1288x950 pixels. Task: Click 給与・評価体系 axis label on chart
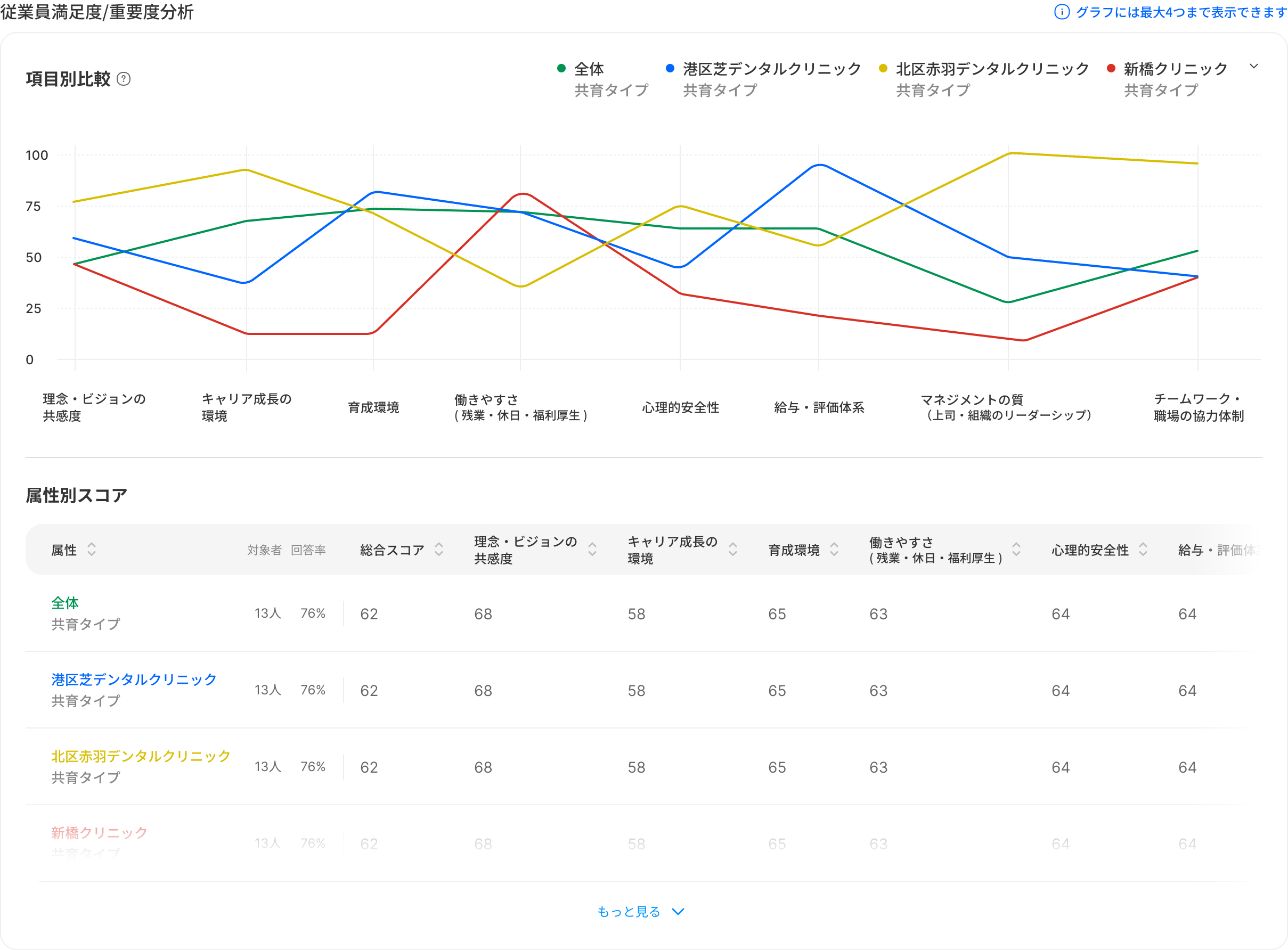click(819, 408)
